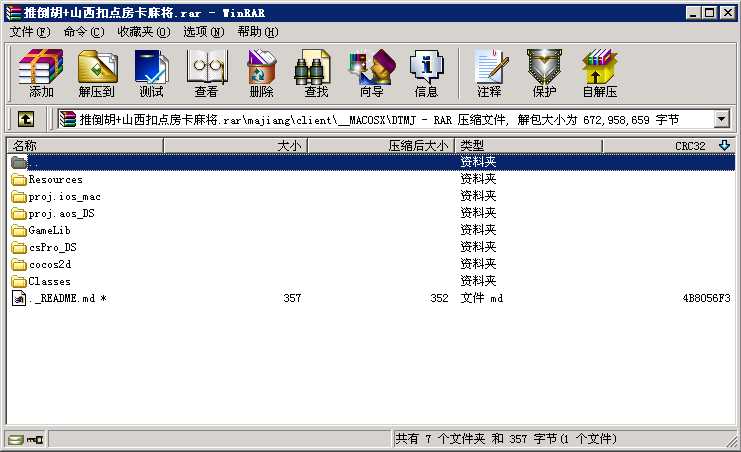Click the cocos2d folder icon

[19, 265]
